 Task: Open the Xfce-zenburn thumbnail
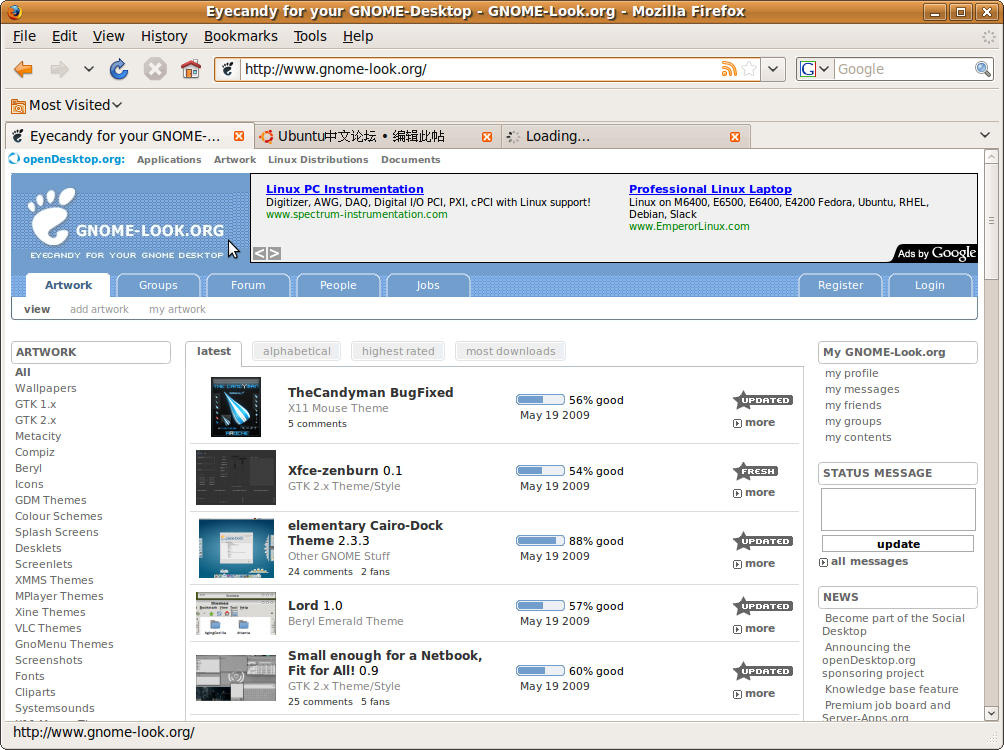click(236, 477)
